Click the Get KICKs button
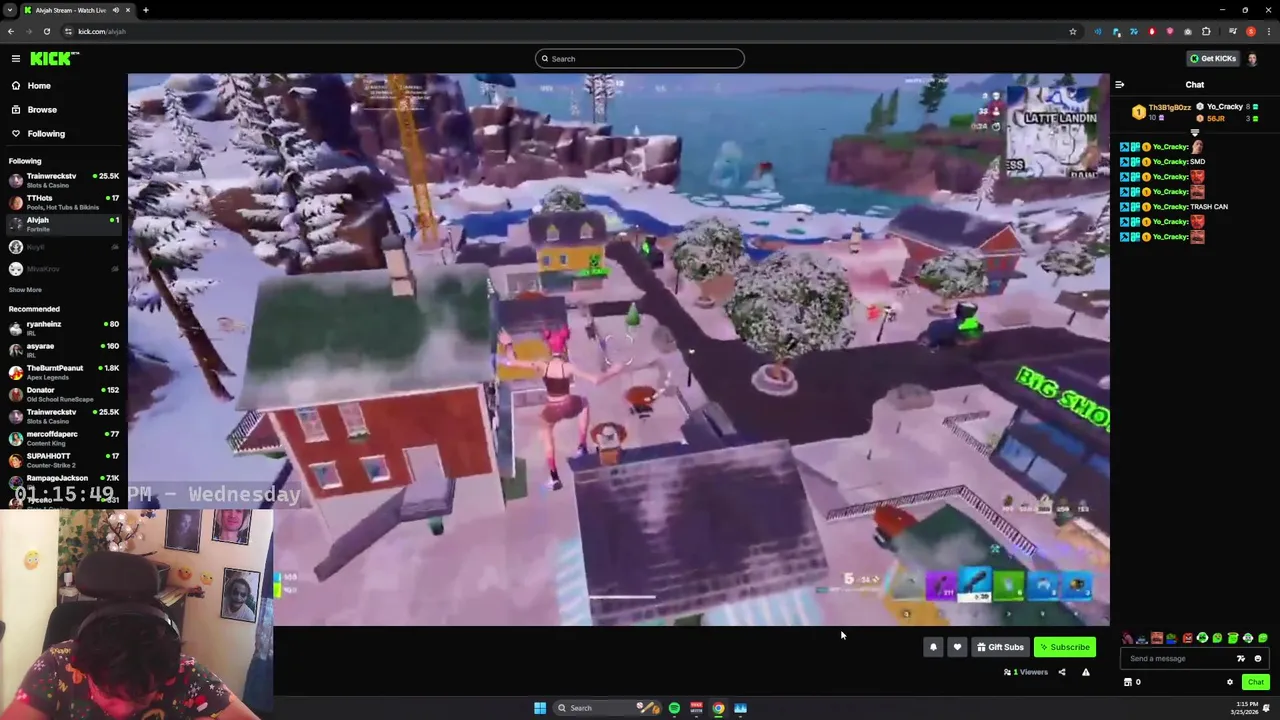This screenshot has height=720, width=1280. [x=1213, y=59]
